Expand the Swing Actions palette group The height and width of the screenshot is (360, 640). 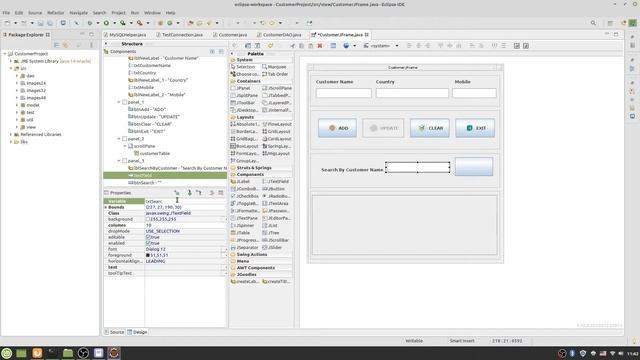[x=261, y=254]
